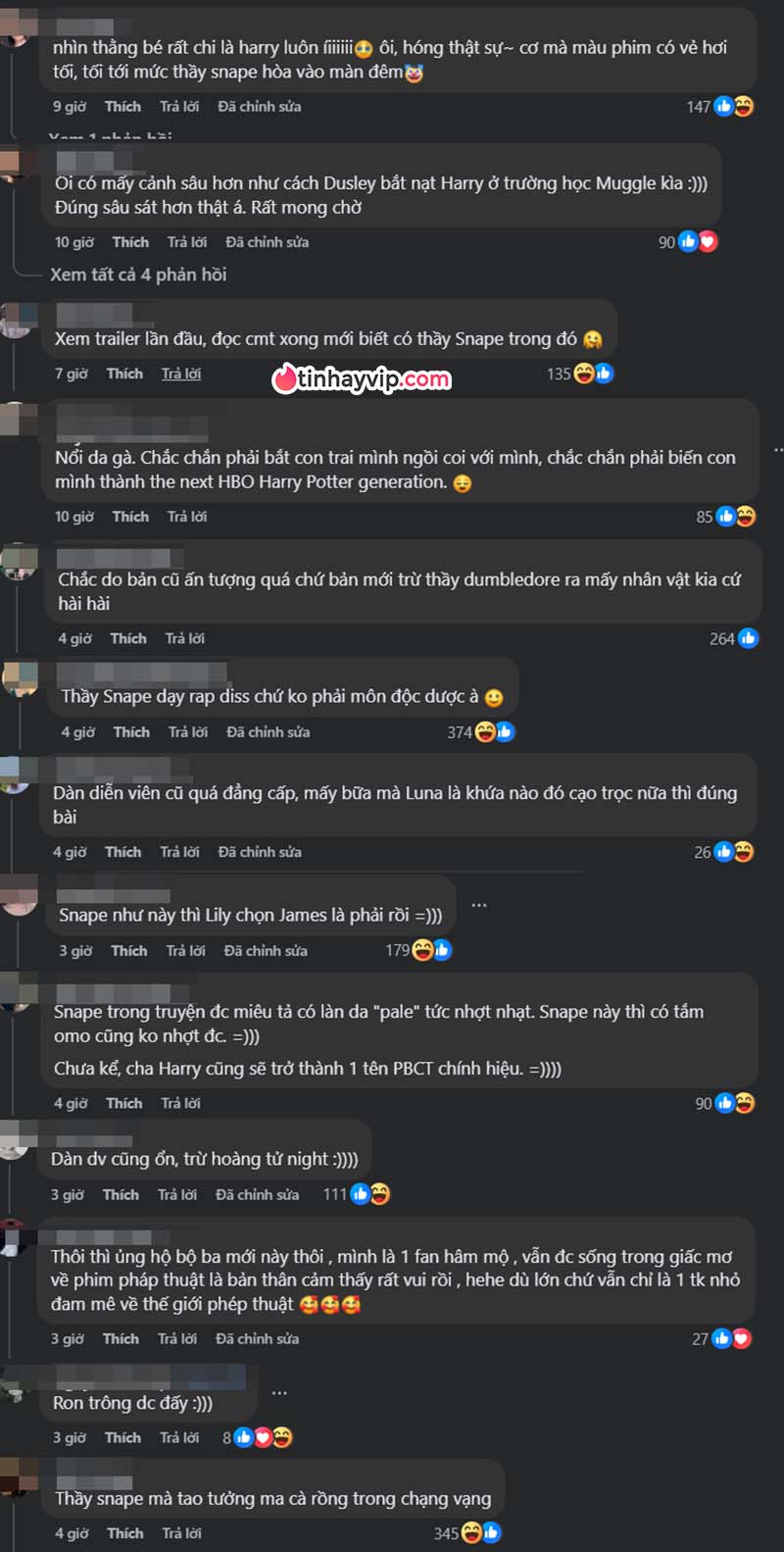Click the like icon beside count 264
This screenshot has width=784, height=1552.
[x=748, y=638]
